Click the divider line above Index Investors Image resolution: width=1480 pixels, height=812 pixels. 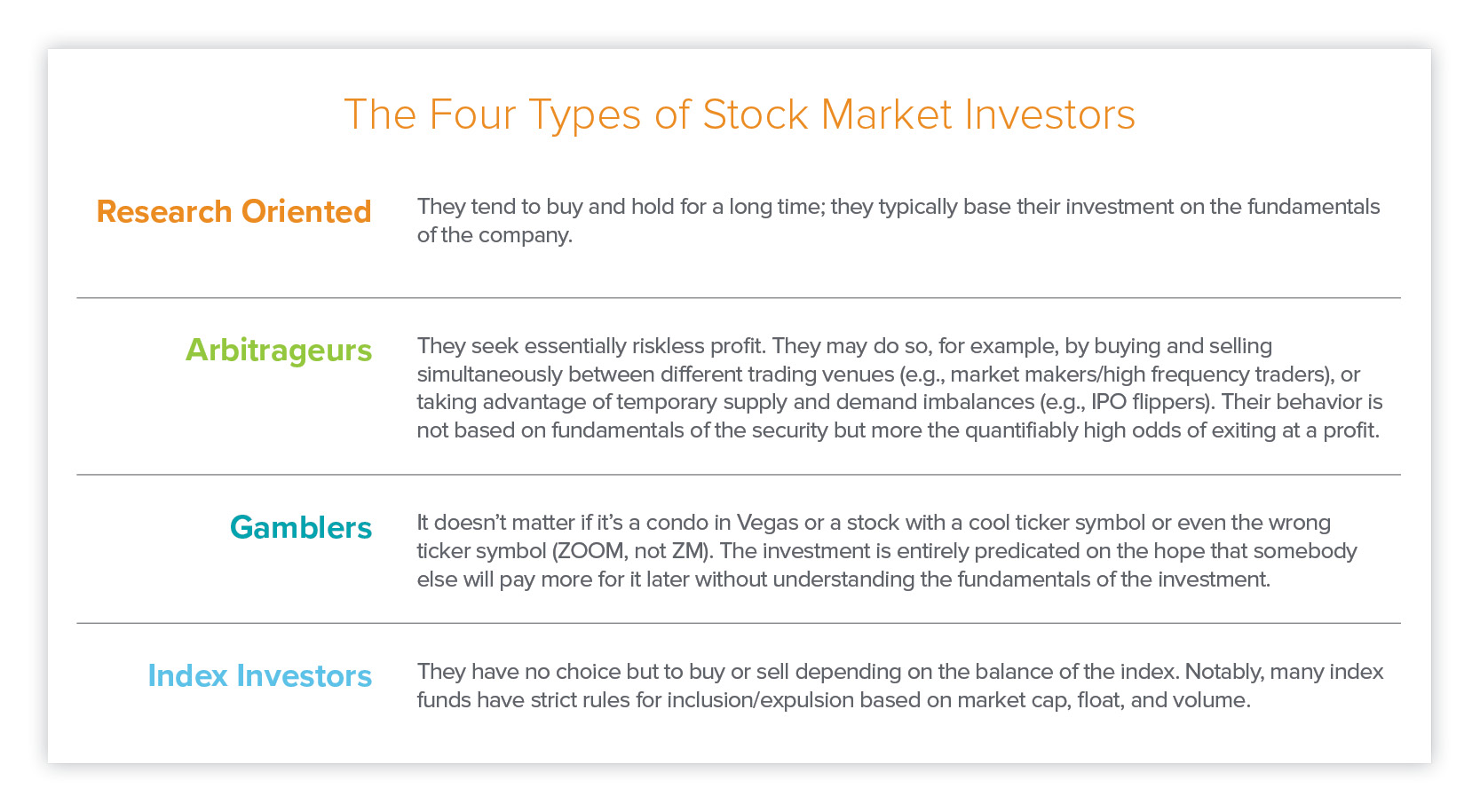[739, 623]
